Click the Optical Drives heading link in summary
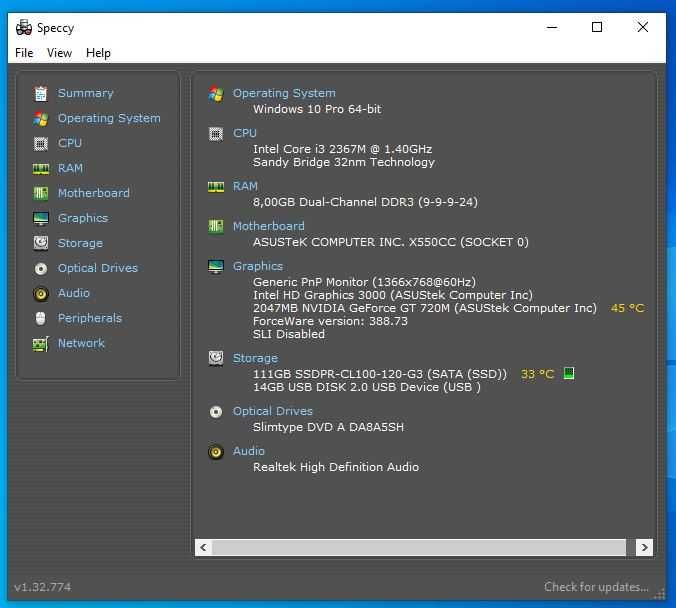Image resolution: width=676 pixels, height=608 pixels. tap(273, 411)
